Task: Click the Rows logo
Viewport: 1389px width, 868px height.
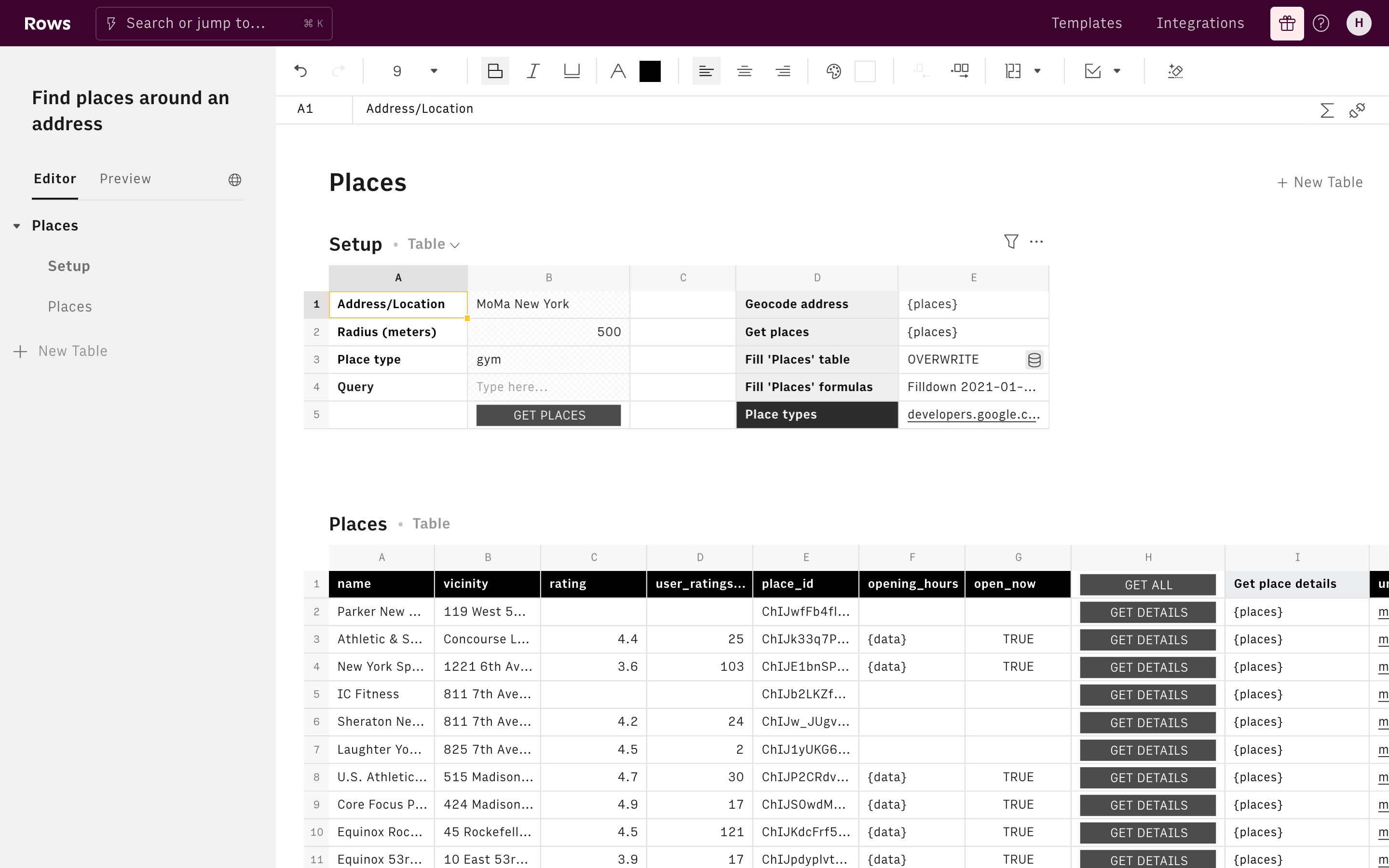Action: pyautogui.click(x=47, y=23)
